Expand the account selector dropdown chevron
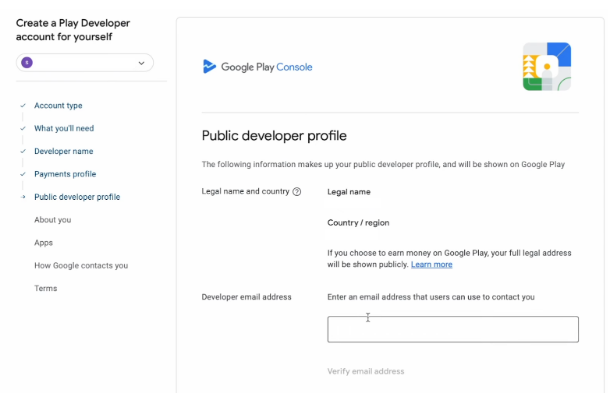 141,63
